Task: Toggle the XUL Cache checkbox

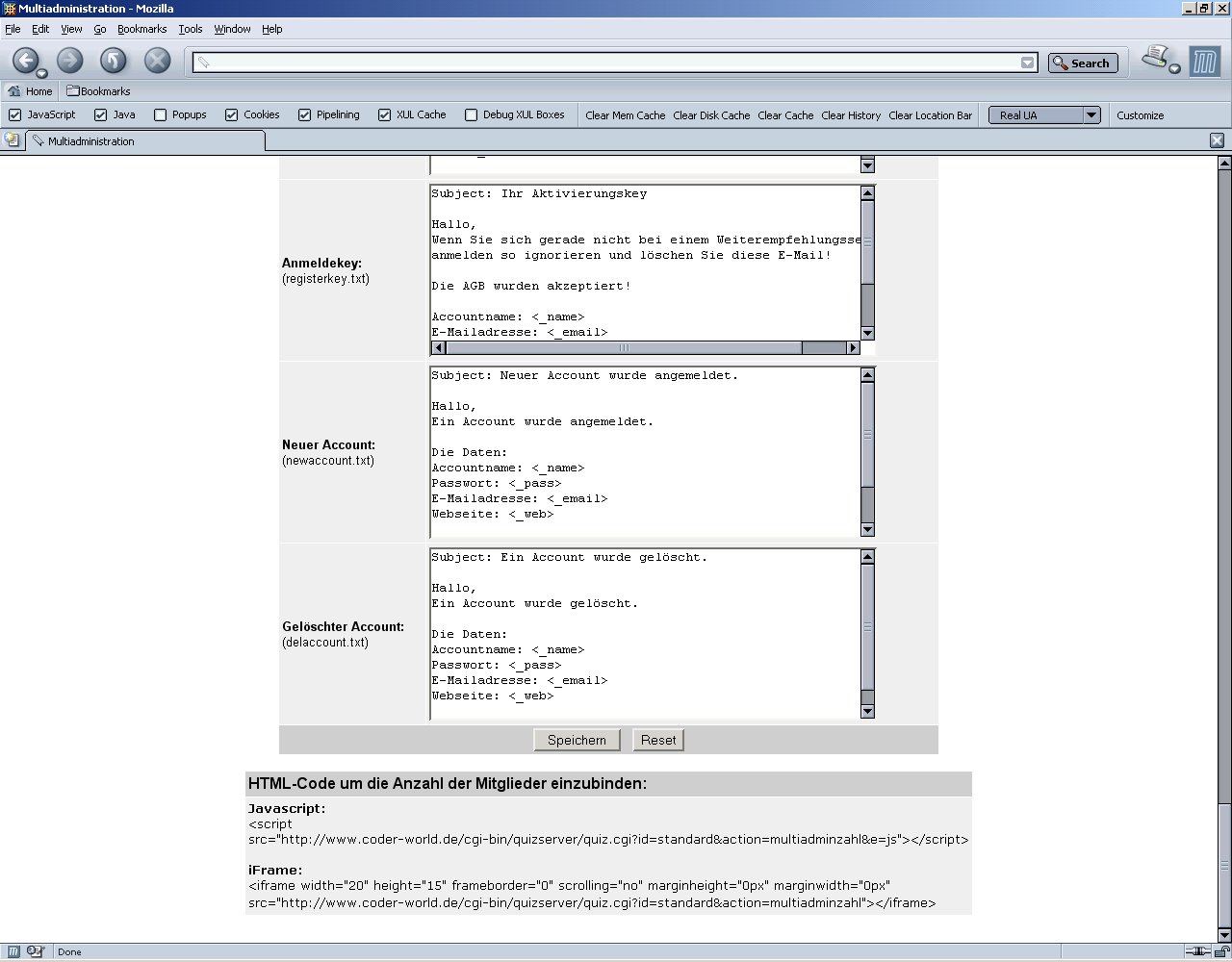Action: (384, 115)
